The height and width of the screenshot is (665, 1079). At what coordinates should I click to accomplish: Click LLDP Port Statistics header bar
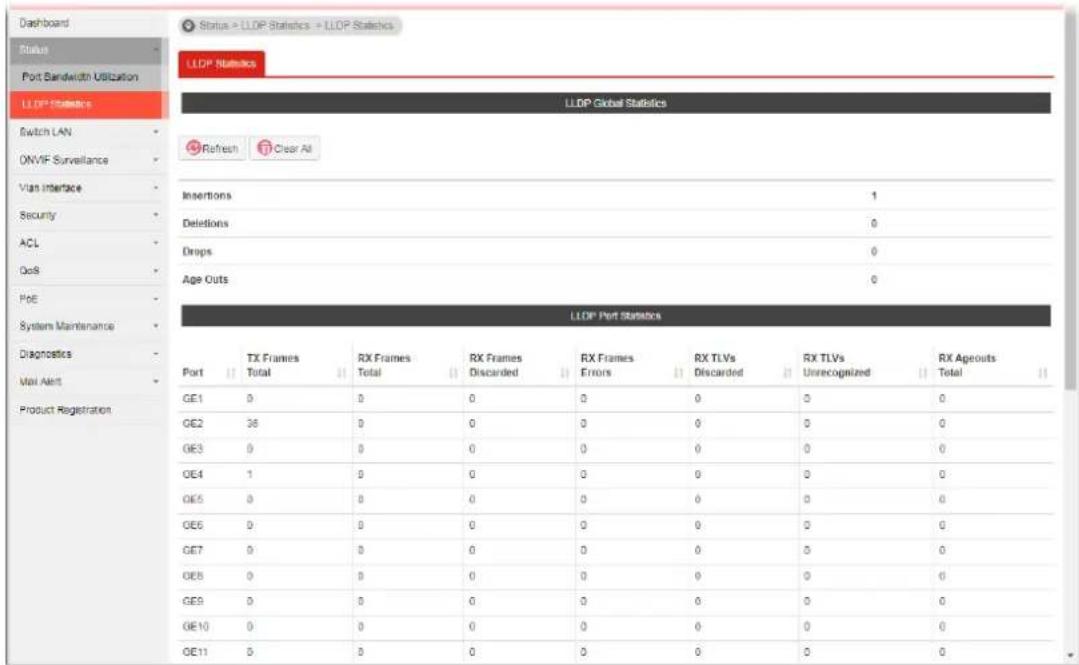616,316
